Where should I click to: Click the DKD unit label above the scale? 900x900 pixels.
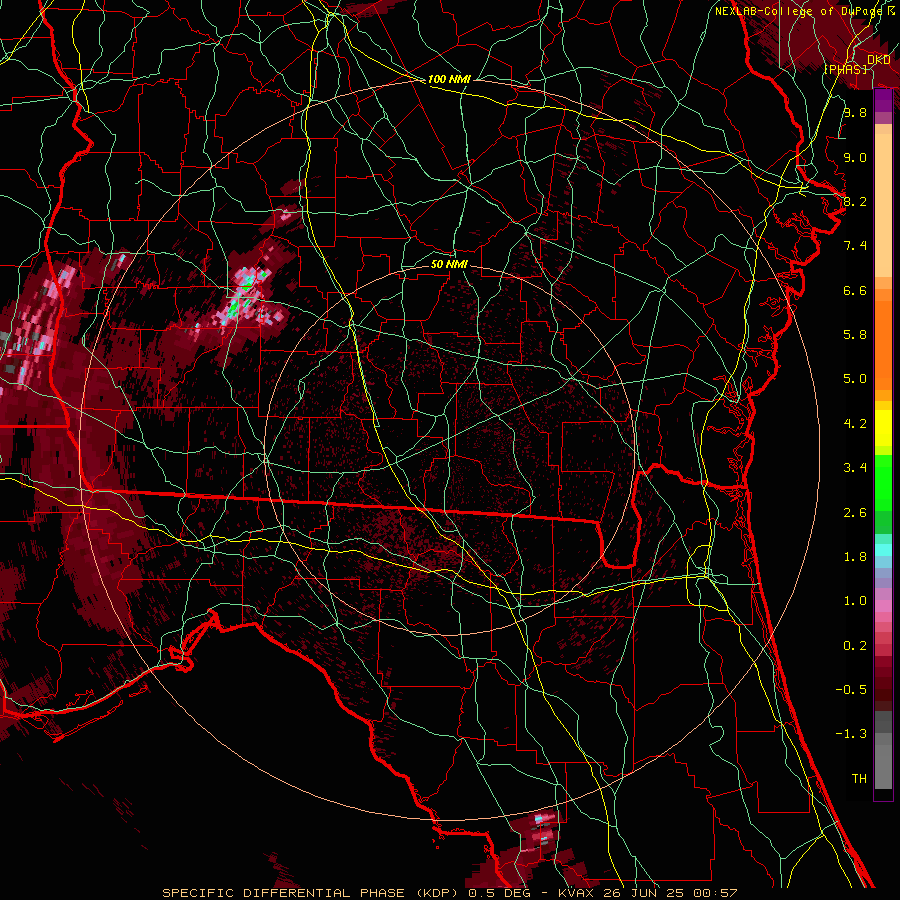[x=878, y=60]
